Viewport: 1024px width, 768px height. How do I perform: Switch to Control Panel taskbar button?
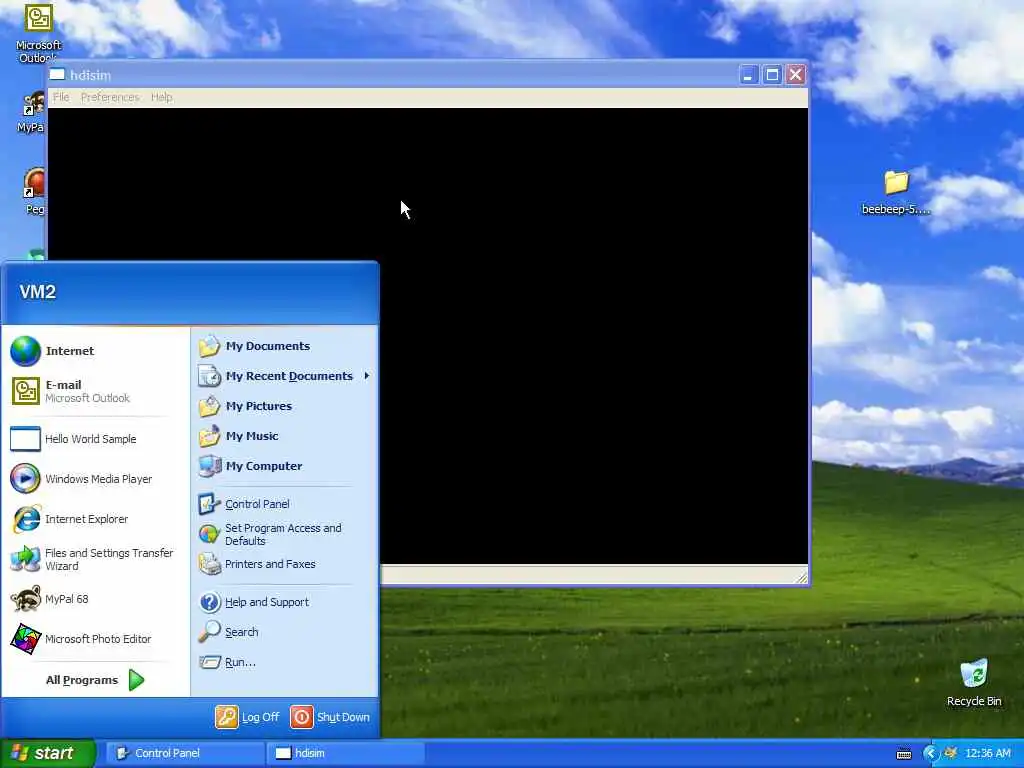[x=184, y=753]
